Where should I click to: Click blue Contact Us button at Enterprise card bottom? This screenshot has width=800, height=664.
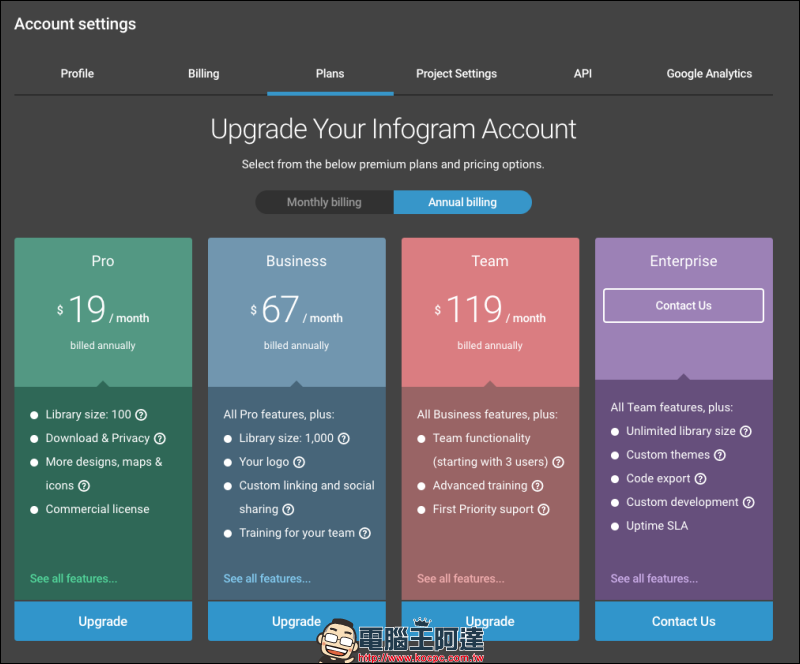pyautogui.click(x=684, y=621)
